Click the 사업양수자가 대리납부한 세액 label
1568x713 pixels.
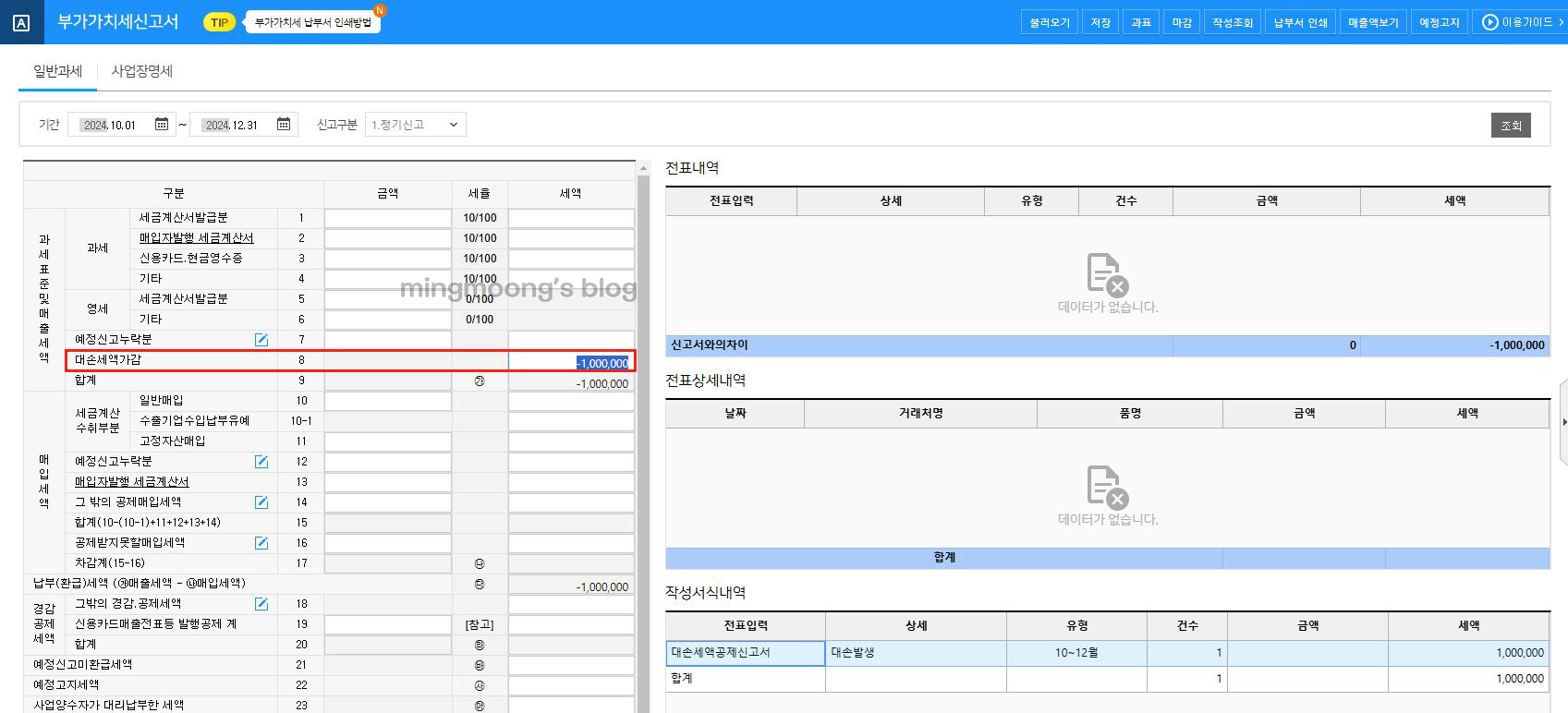(x=108, y=706)
